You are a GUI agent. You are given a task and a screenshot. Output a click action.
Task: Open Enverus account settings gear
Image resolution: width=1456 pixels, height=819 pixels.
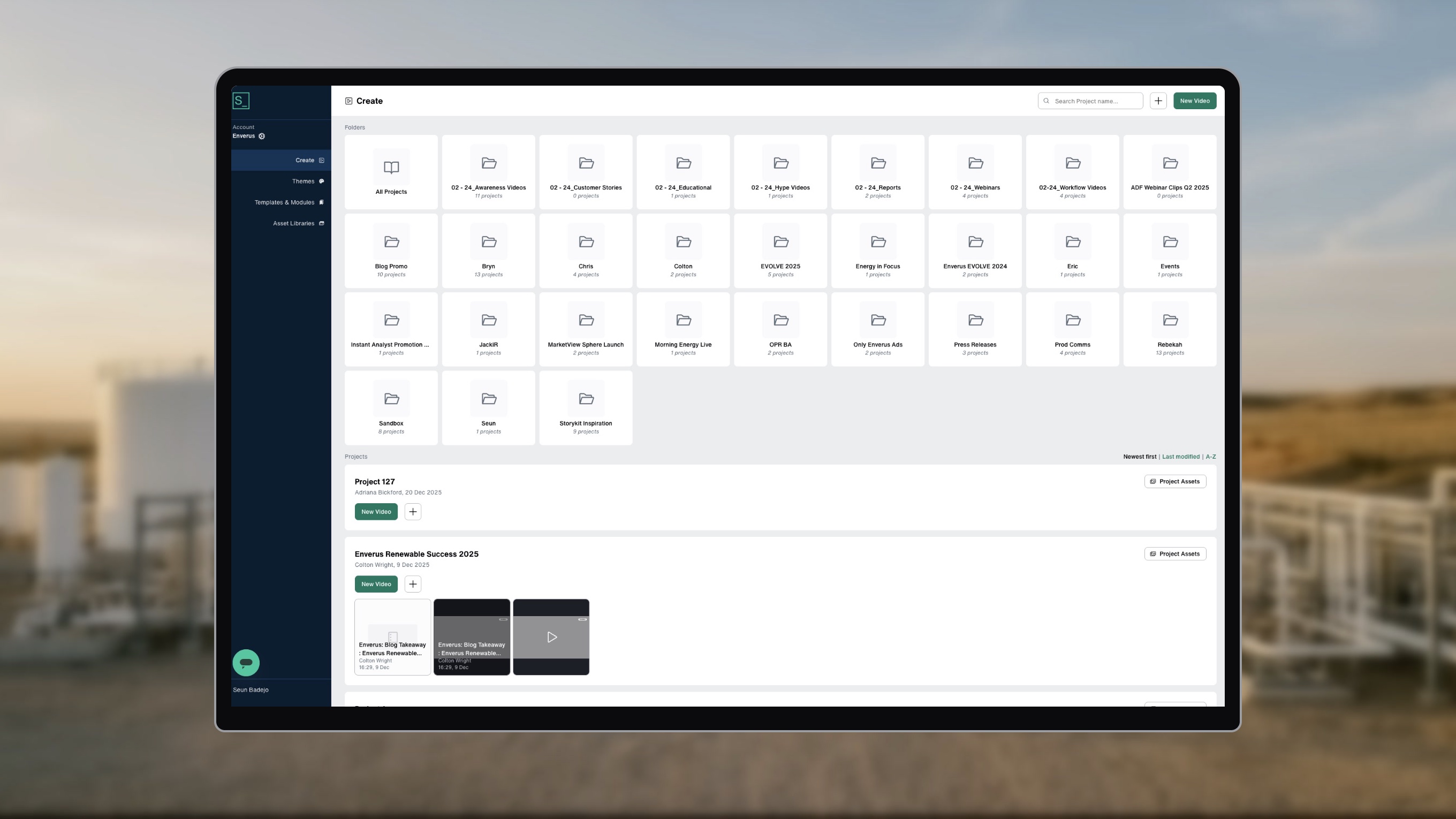(262, 136)
